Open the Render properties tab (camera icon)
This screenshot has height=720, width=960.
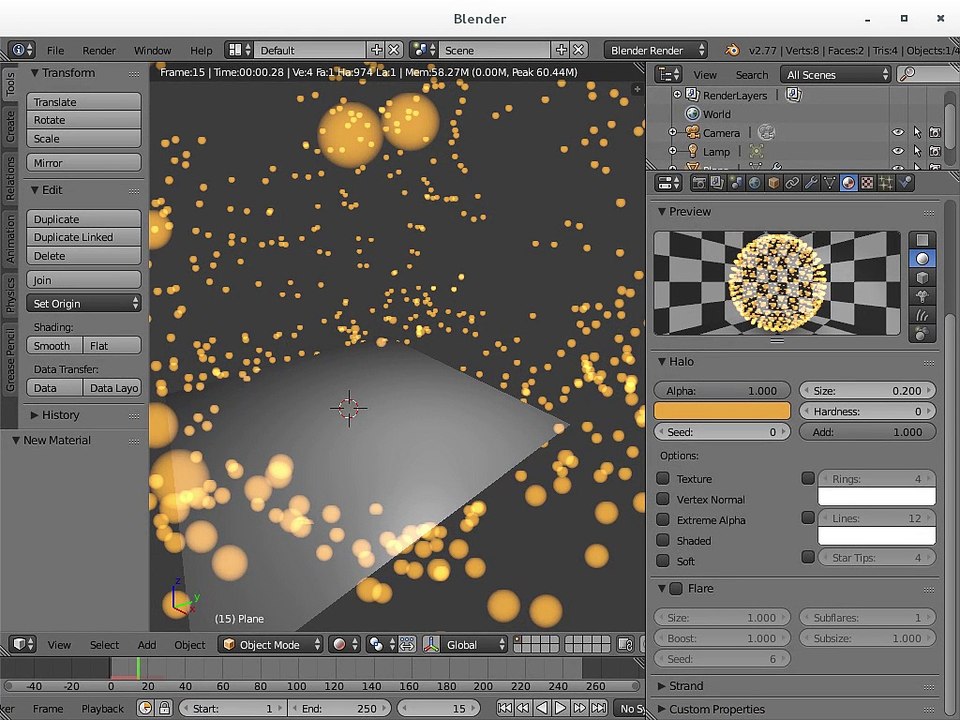click(x=699, y=182)
